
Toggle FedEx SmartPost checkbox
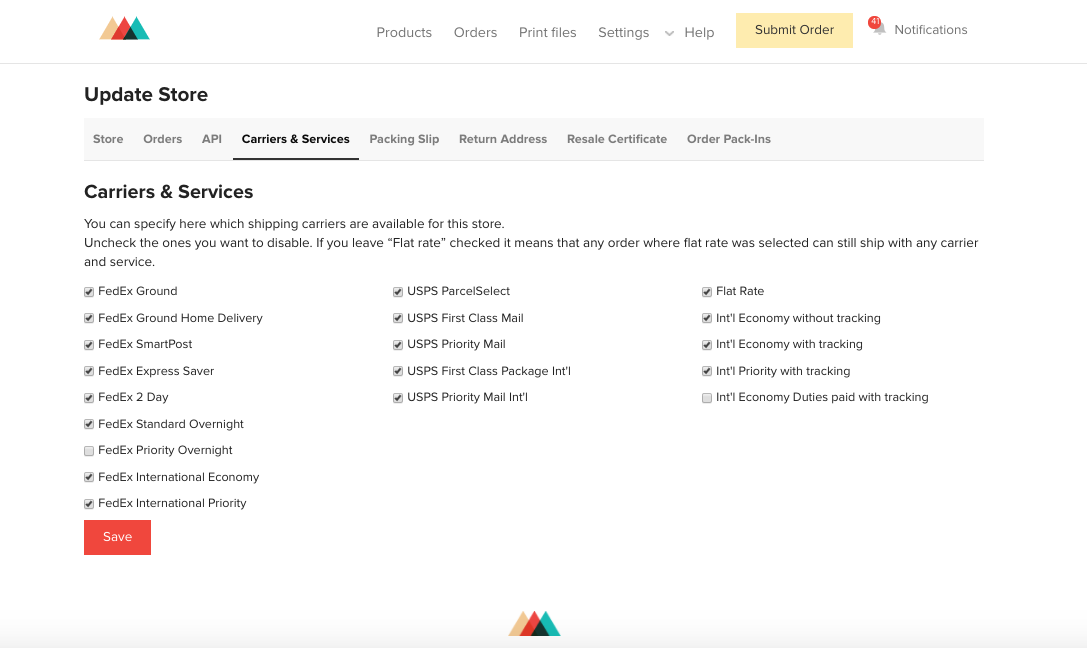(x=89, y=344)
